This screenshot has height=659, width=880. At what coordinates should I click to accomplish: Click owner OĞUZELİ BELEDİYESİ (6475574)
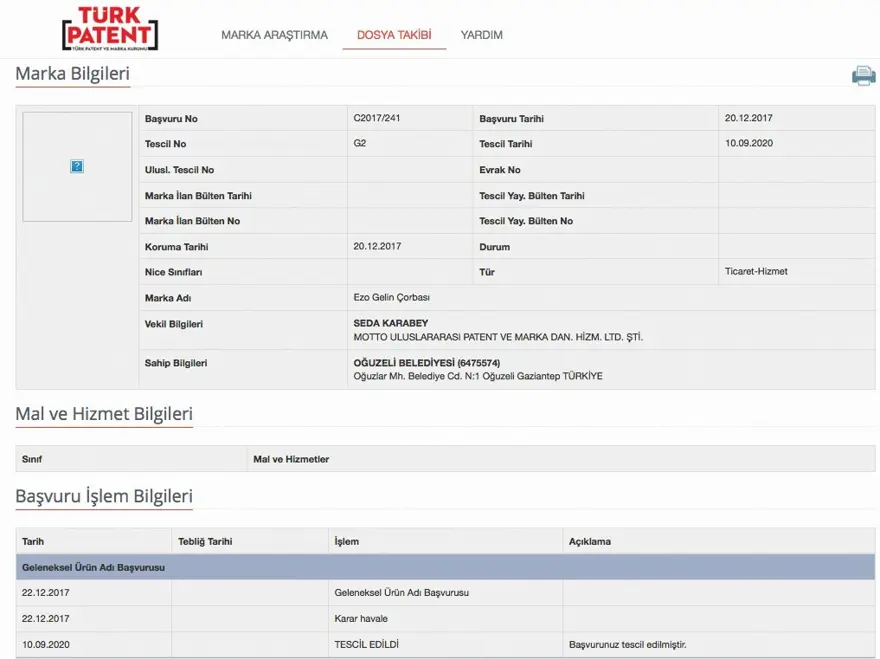pos(426,362)
